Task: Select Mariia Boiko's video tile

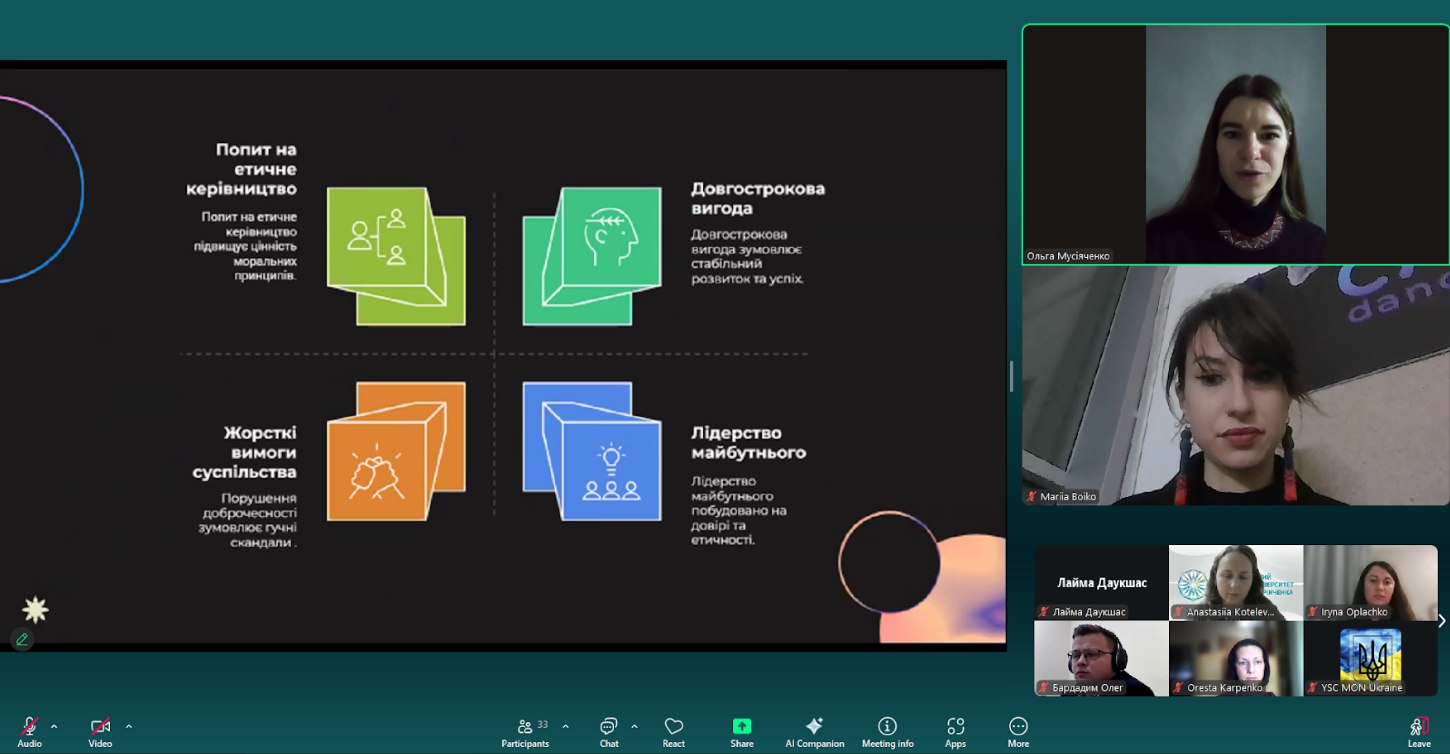Action: pyautogui.click(x=1235, y=385)
